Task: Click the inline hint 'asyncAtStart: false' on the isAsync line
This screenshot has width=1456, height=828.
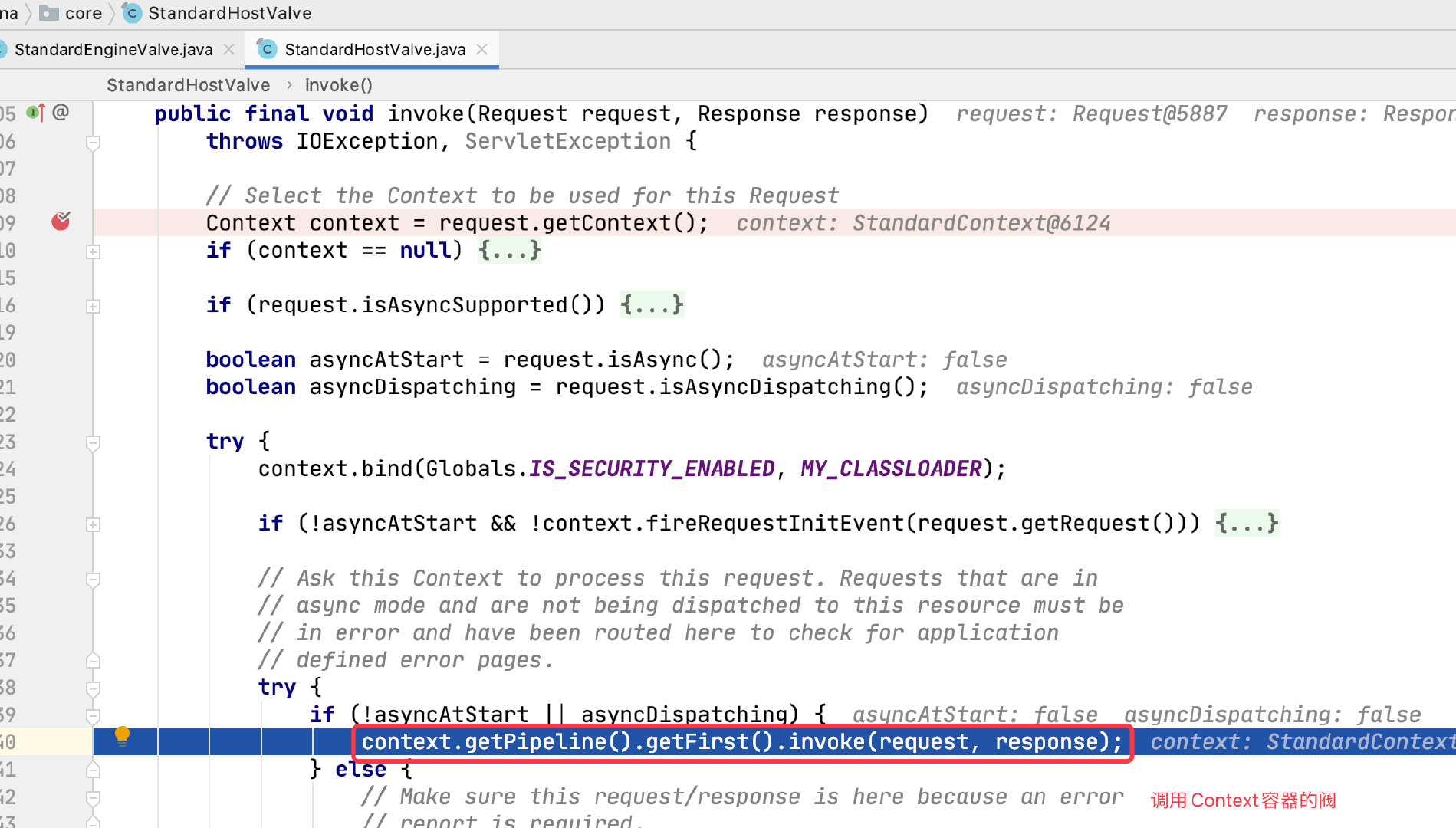Action: 884,360
